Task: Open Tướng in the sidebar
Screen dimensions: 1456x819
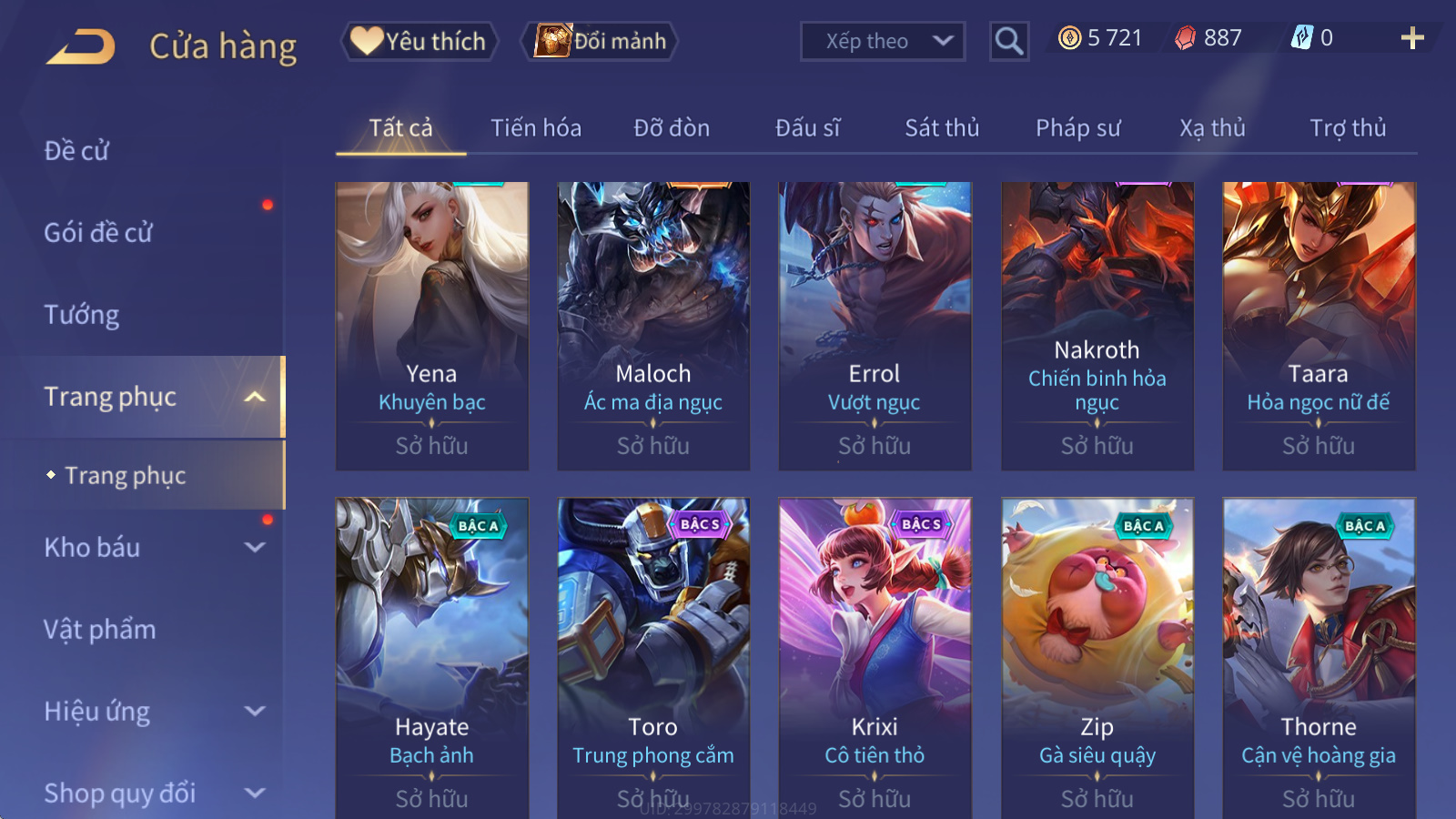Action: point(82,315)
